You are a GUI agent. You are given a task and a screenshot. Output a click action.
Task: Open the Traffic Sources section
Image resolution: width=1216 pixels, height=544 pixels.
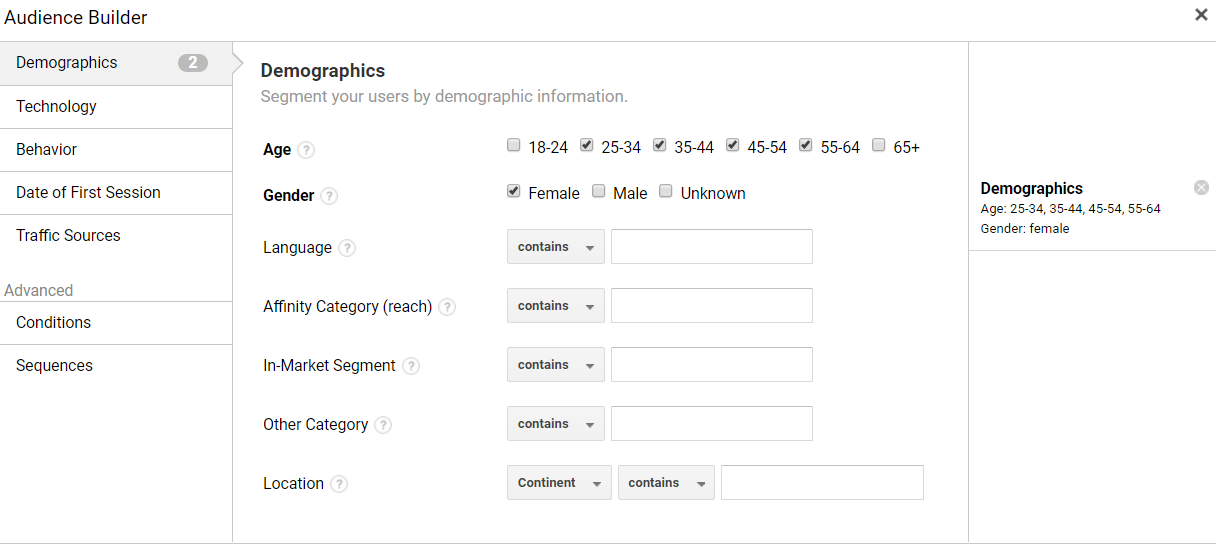[x=116, y=236]
